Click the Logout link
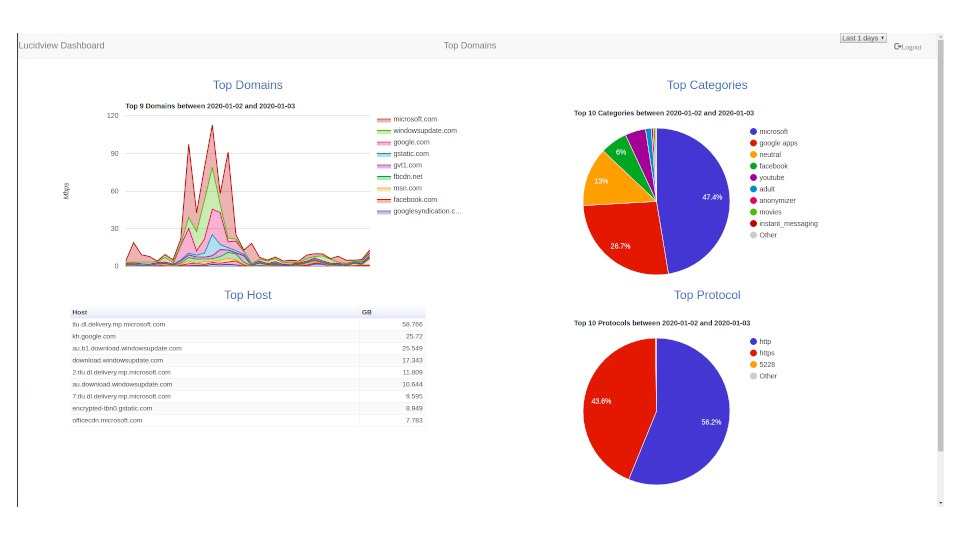 pos(908,47)
